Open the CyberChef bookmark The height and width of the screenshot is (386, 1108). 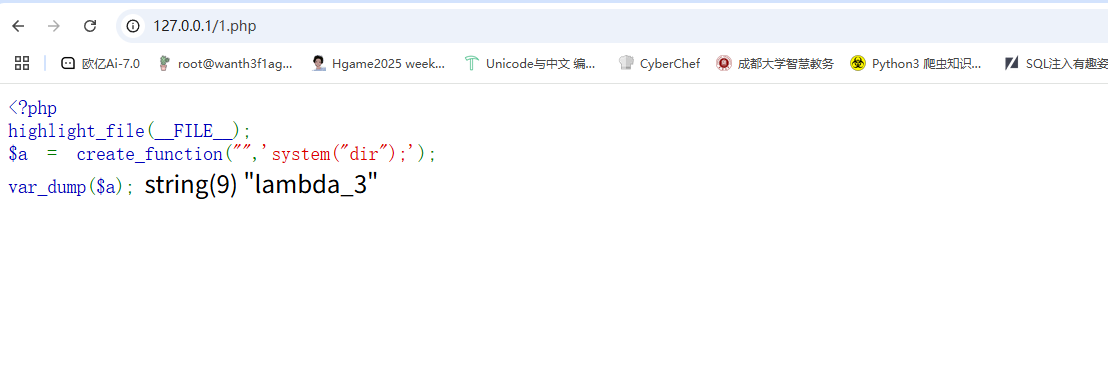(659, 64)
